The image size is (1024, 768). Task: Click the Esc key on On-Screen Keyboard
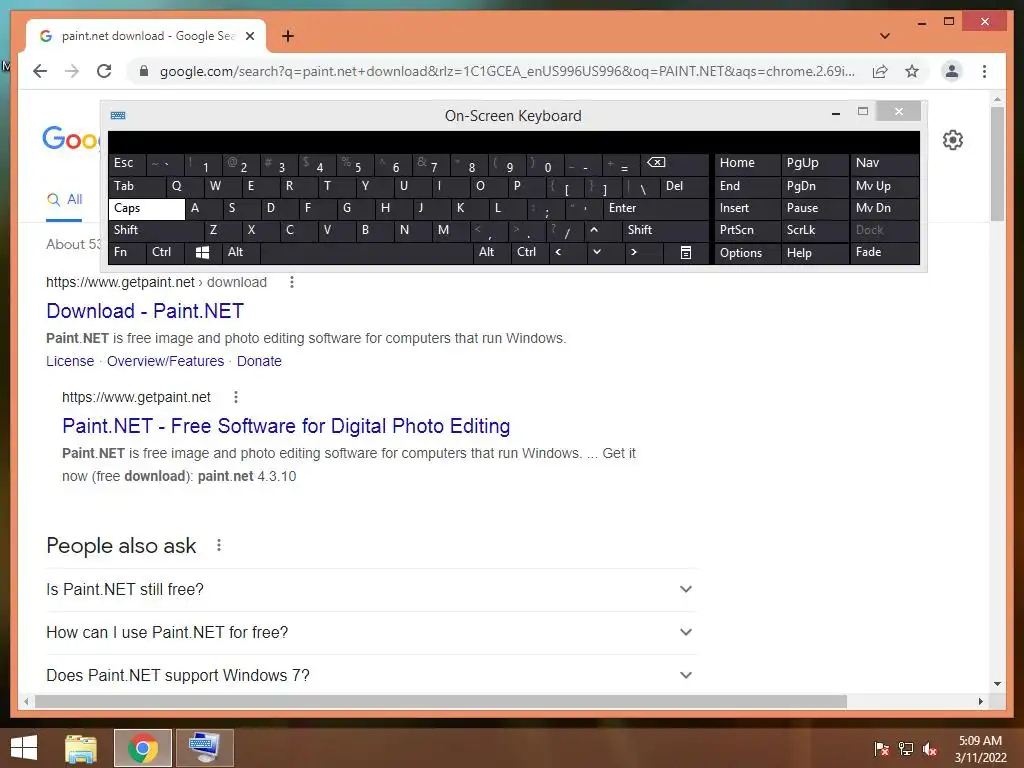pos(127,163)
